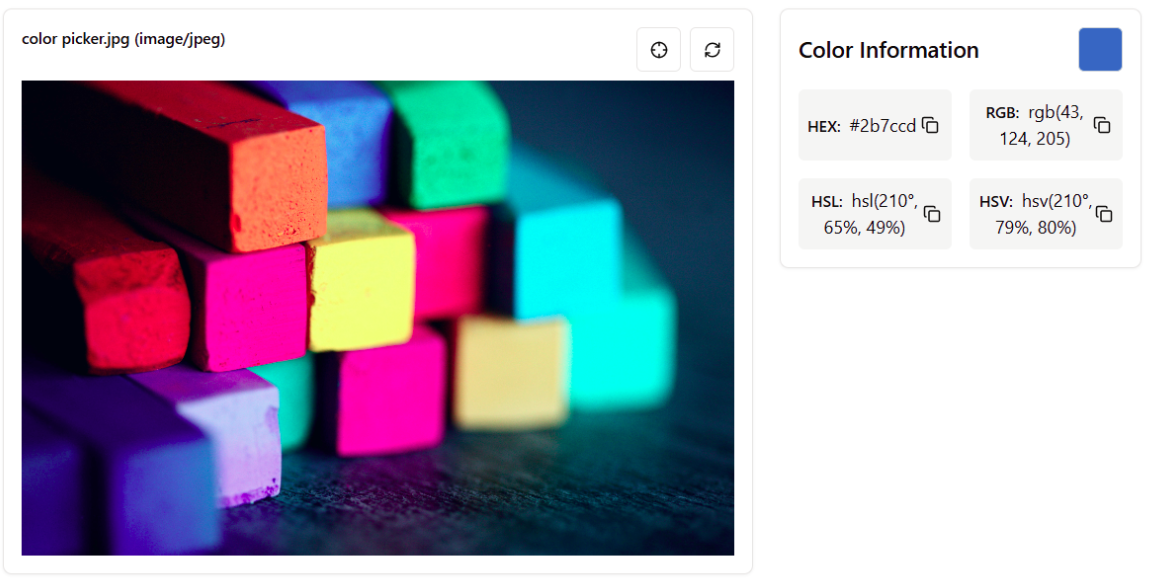Click the filename label color picker.jpg
The height and width of the screenshot is (580, 1163).
click(122, 39)
